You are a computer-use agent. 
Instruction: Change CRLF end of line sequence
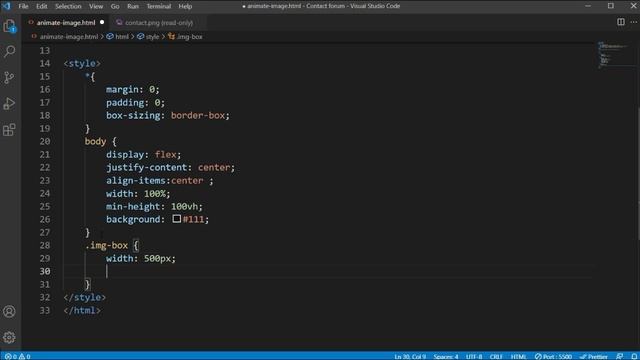click(x=496, y=356)
